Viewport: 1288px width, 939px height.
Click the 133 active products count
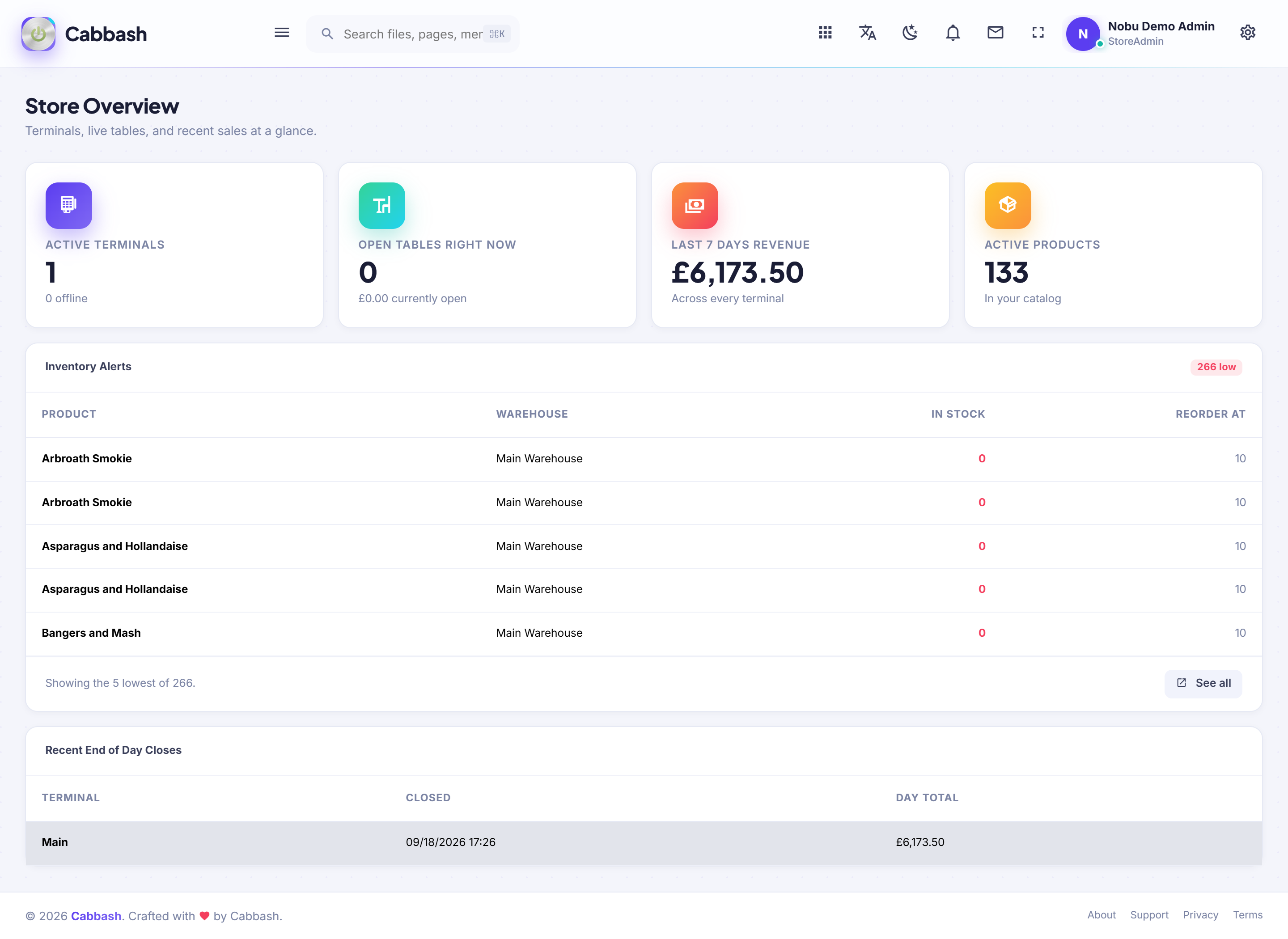coord(1006,273)
